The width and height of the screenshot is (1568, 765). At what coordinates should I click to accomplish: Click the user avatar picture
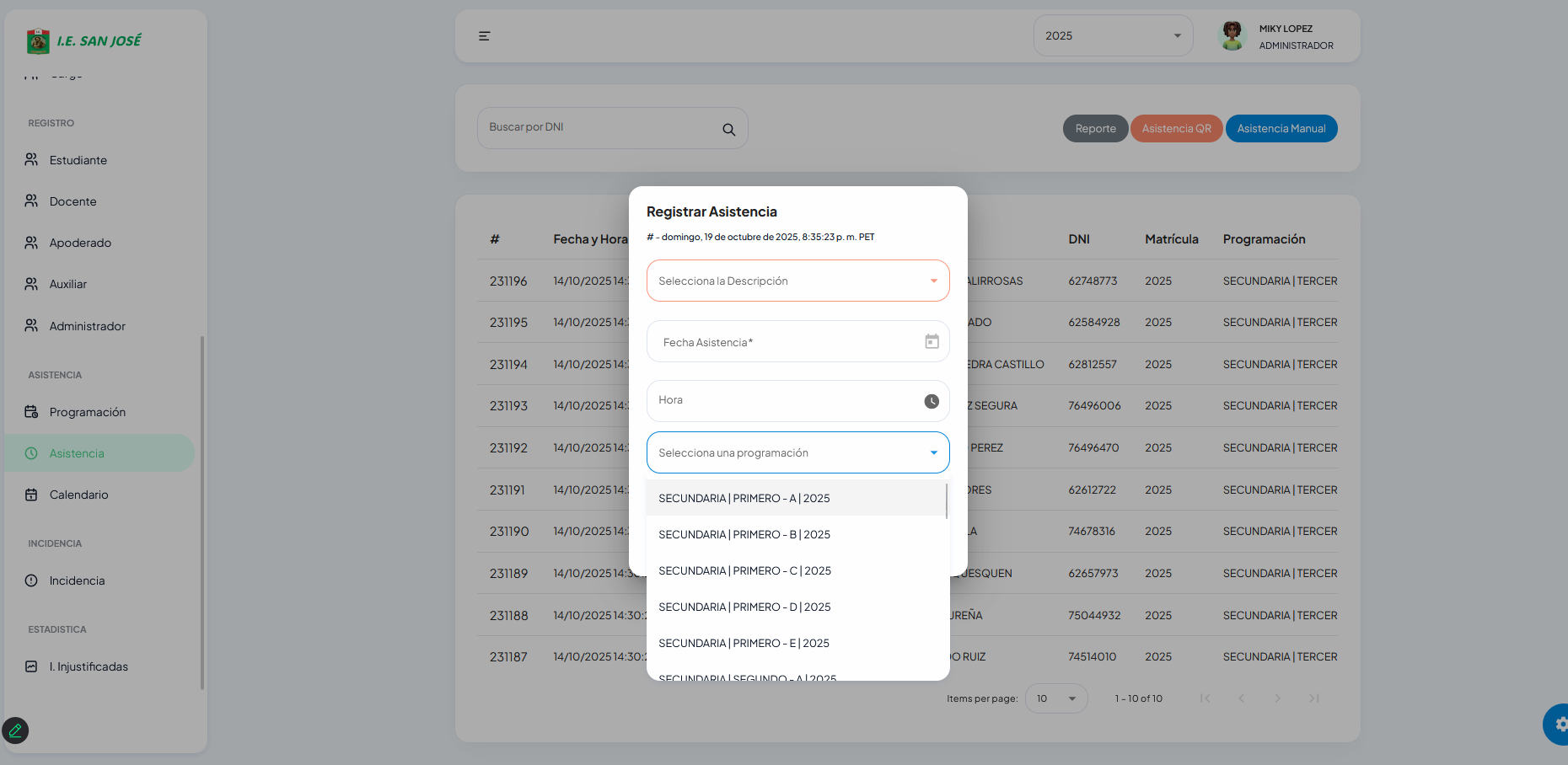1232,35
